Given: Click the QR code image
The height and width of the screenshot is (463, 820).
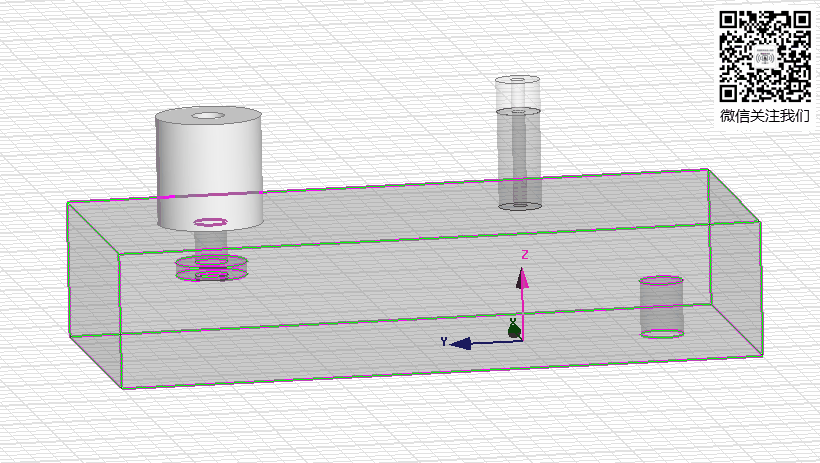Looking at the screenshot, I should pos(765,57).
